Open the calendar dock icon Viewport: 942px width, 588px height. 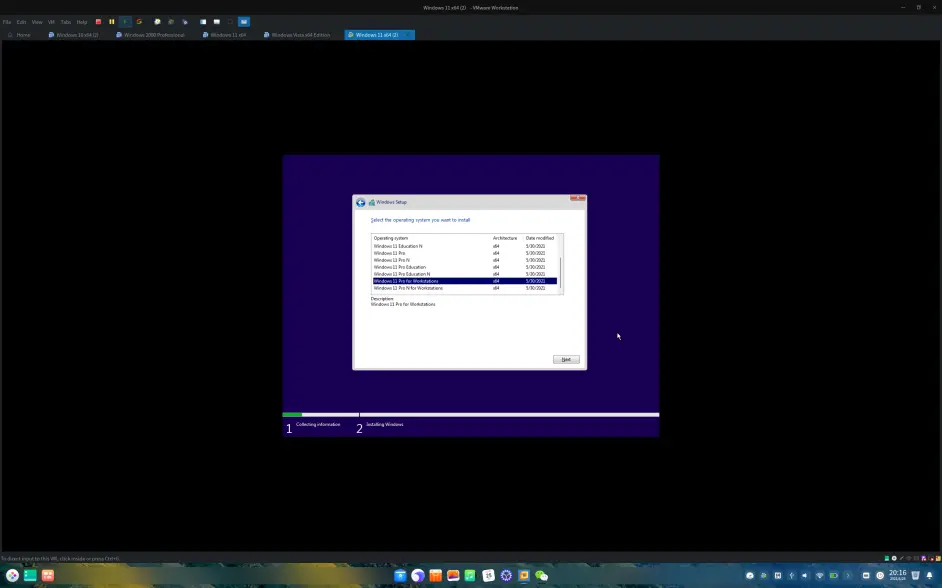[x=488, y=575]
